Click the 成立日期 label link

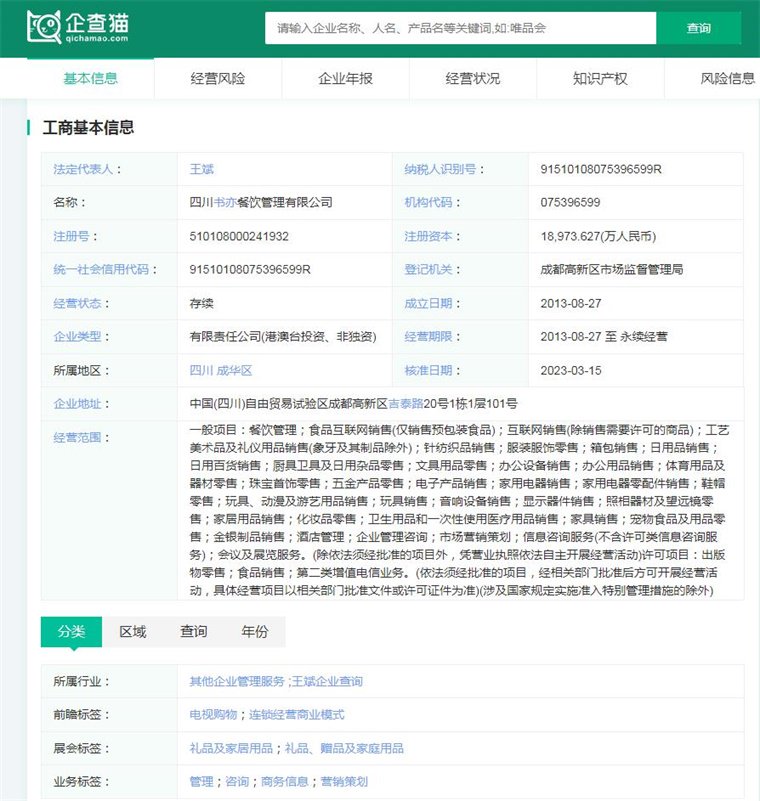point(428,303)
